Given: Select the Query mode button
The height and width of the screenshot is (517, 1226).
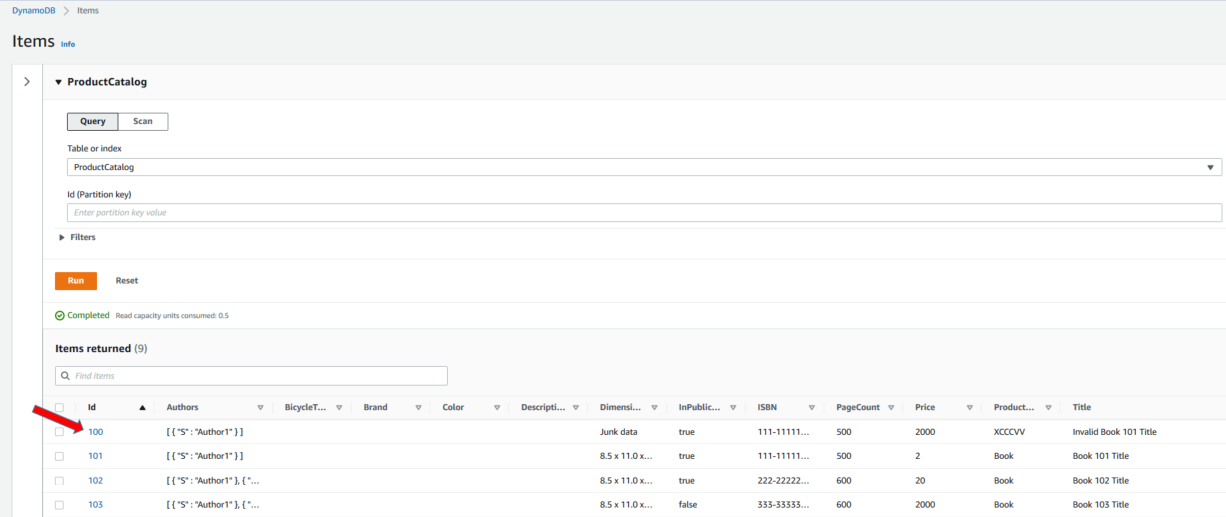Looking at the screenshot, I should coord(93,121).
